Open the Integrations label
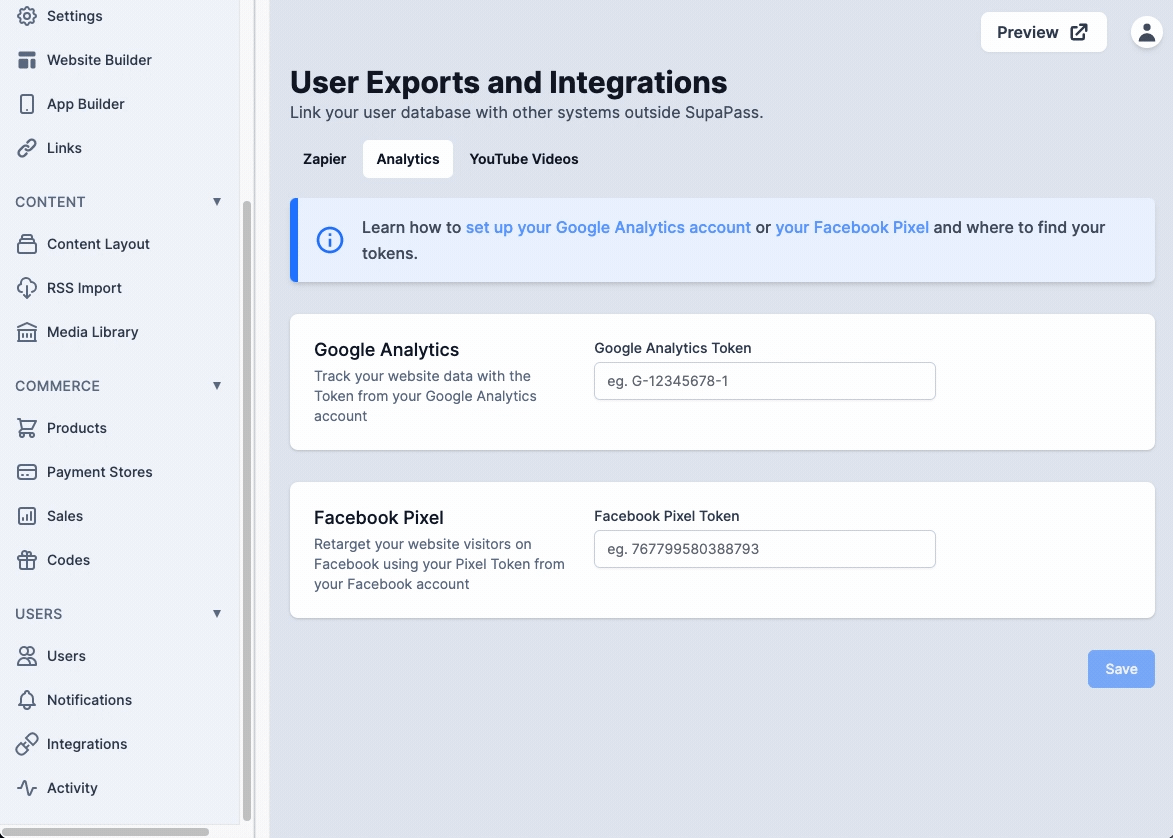This screenshot has height=838, width=1173. [87, 744]
